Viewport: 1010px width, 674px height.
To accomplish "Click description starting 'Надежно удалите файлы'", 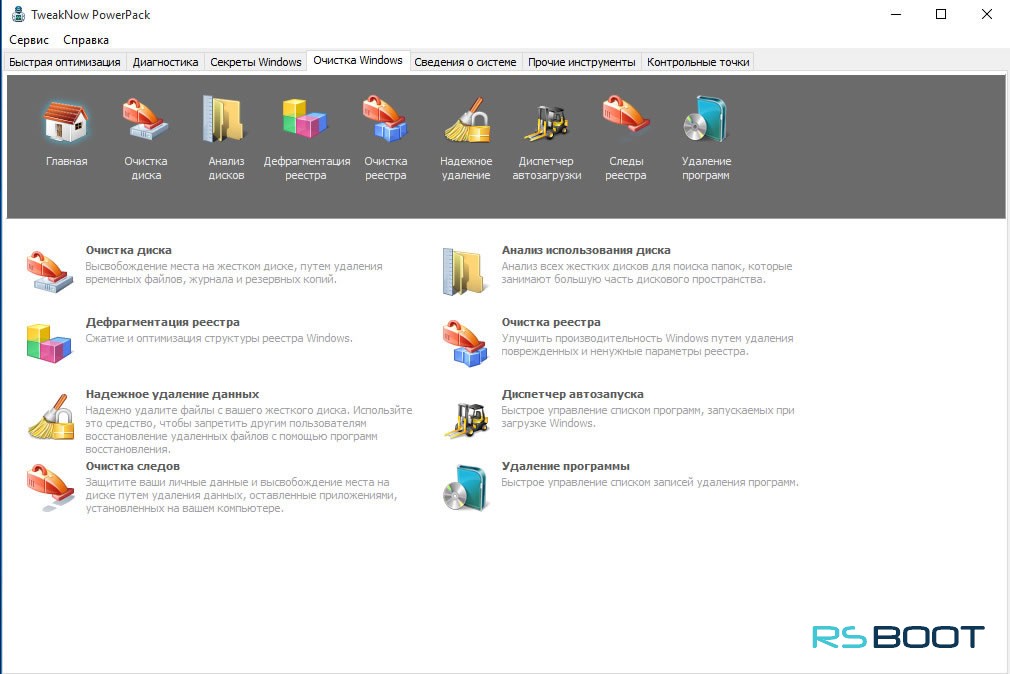I will pos(249,430).
